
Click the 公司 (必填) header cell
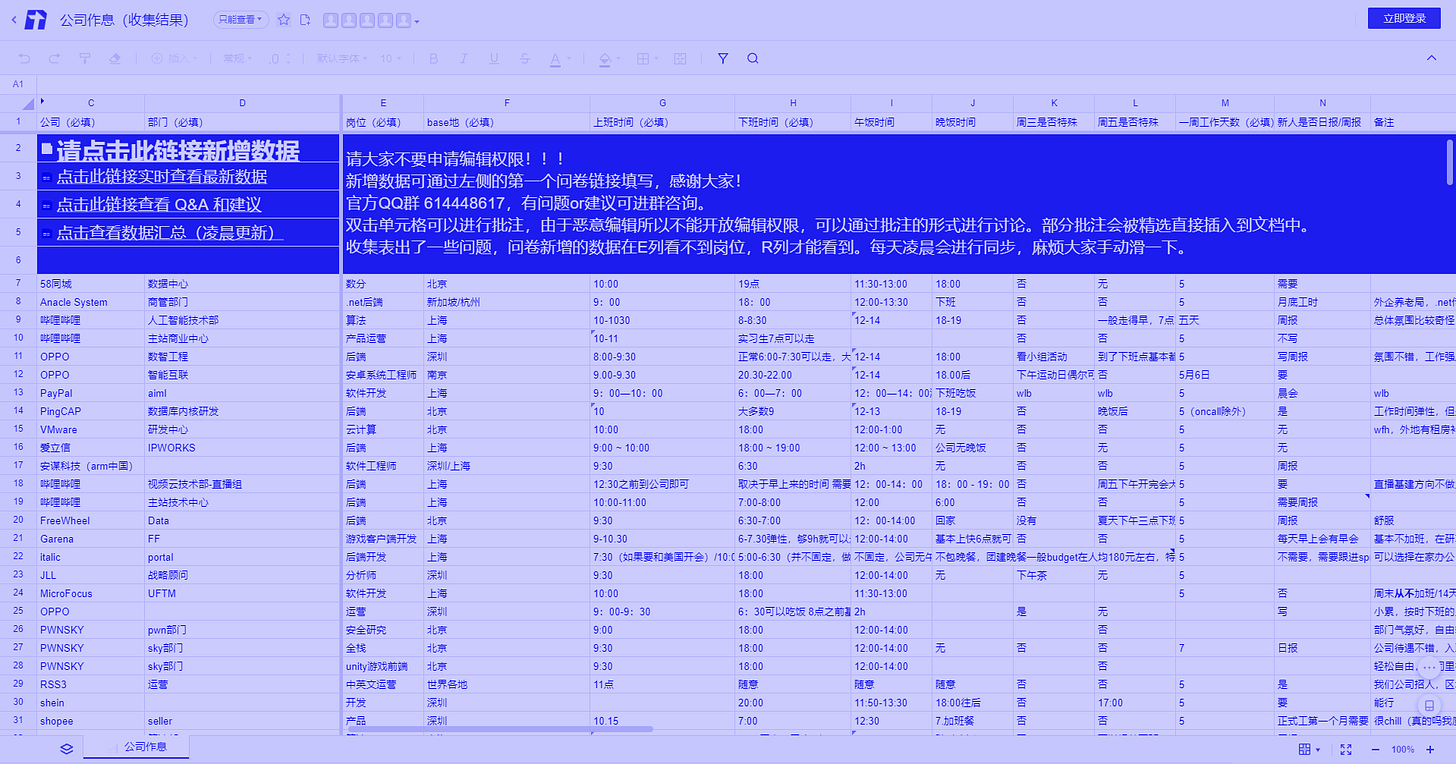click(91, 122)
